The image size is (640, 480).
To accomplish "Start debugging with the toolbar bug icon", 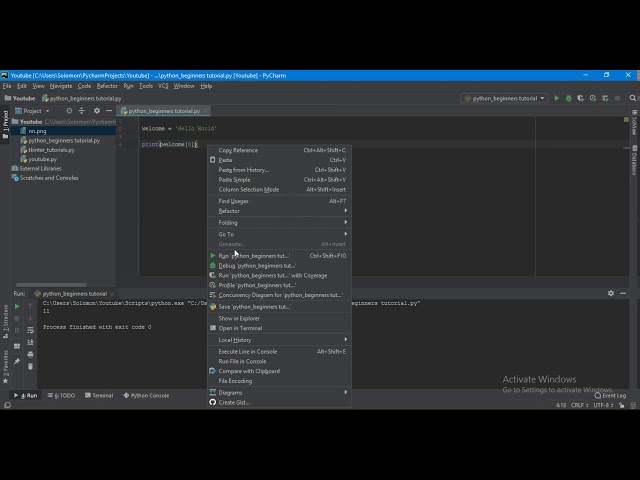I will (x=568, y=98).
